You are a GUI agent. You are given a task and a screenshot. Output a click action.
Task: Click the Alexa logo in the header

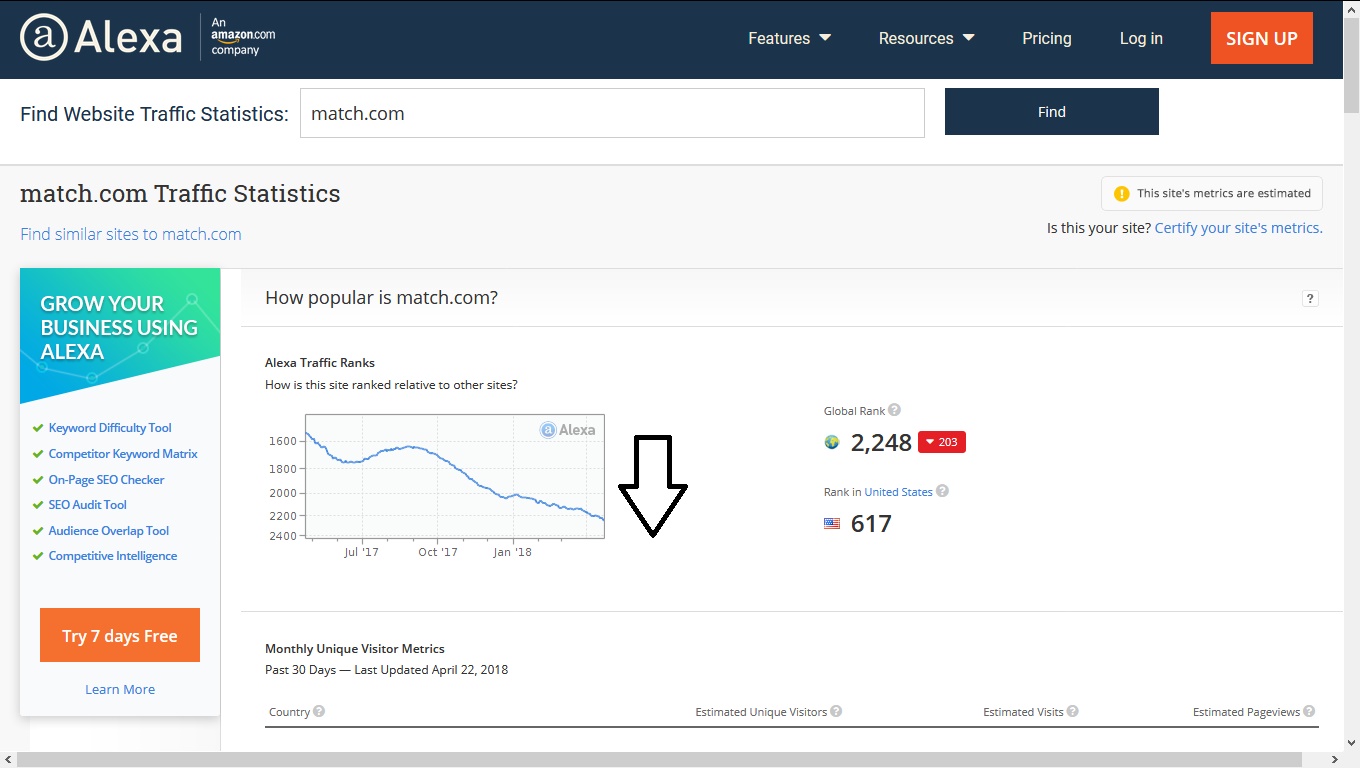point(101,38)
